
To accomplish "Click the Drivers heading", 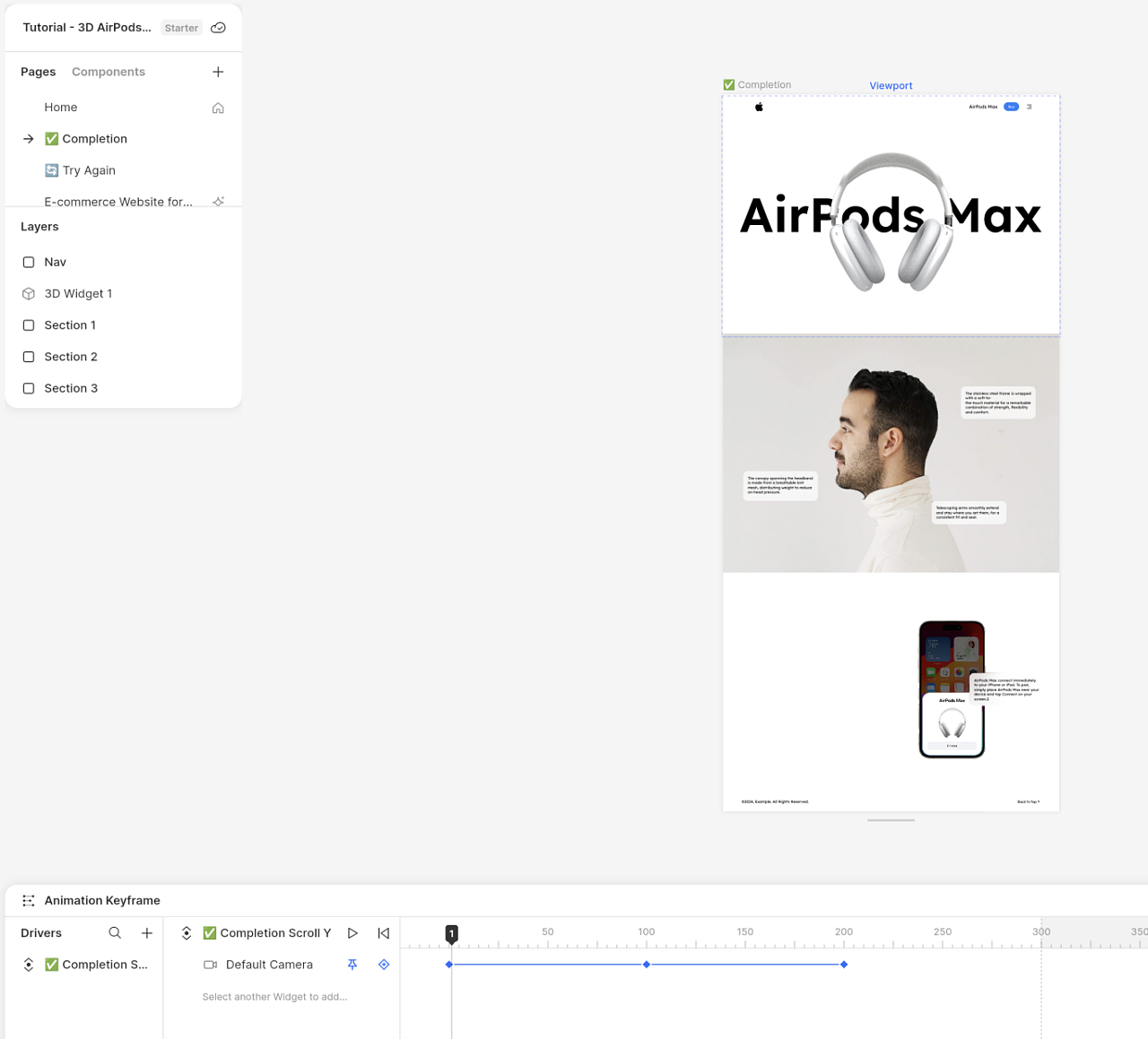I will pyautogui.click(x=41, y=933).
